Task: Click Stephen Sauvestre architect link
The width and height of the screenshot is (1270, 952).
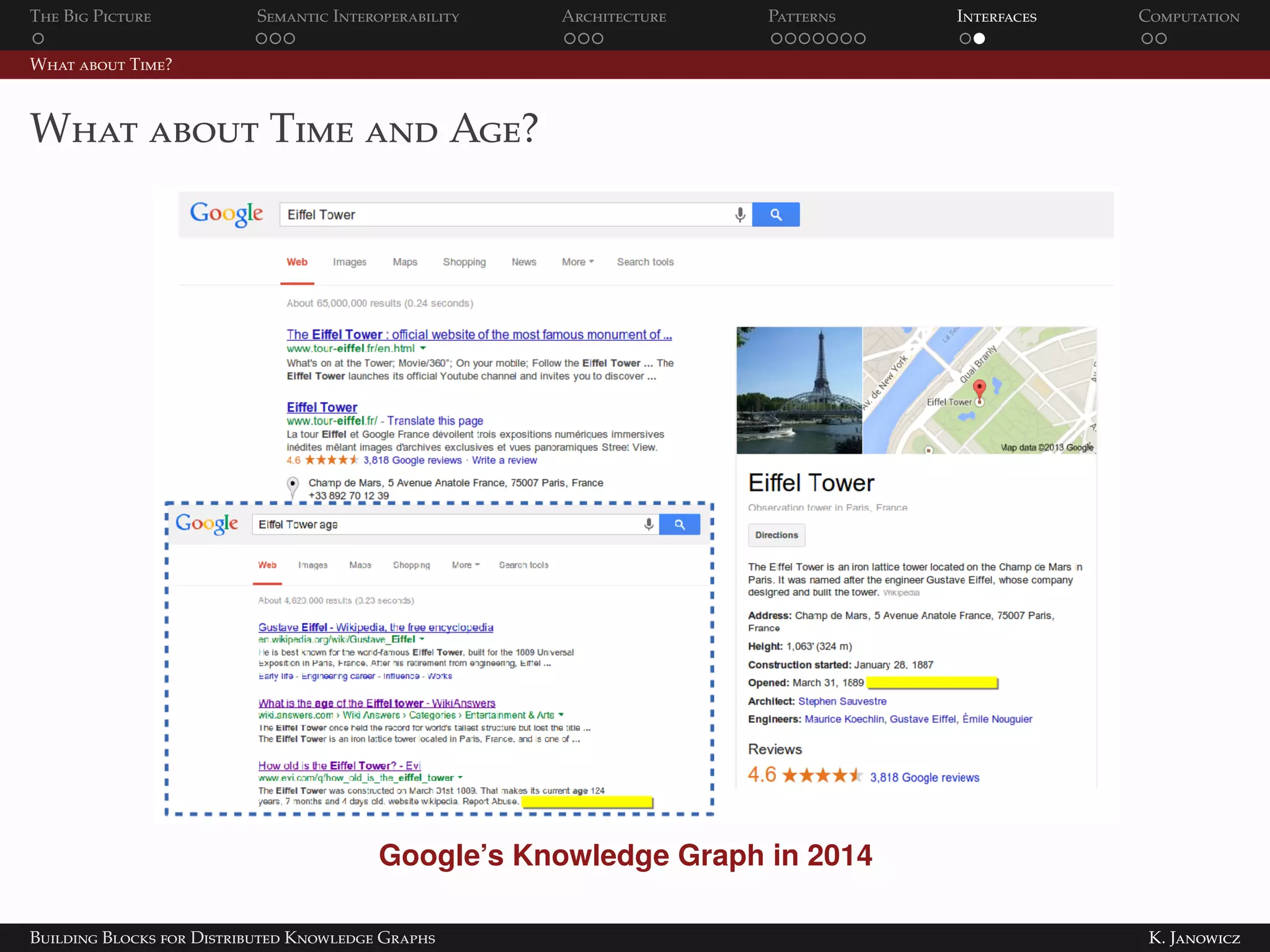Action: [x=842, y=701]
